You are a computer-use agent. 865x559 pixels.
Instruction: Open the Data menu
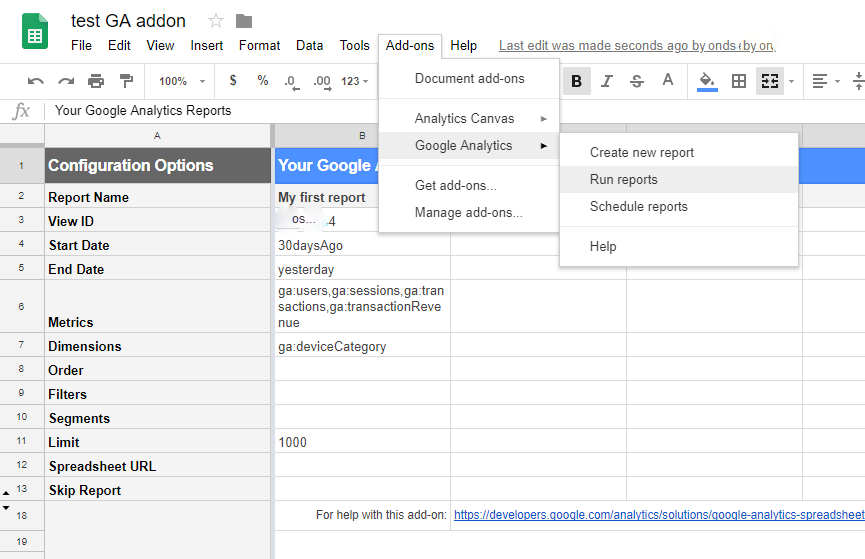pos(309,46)
